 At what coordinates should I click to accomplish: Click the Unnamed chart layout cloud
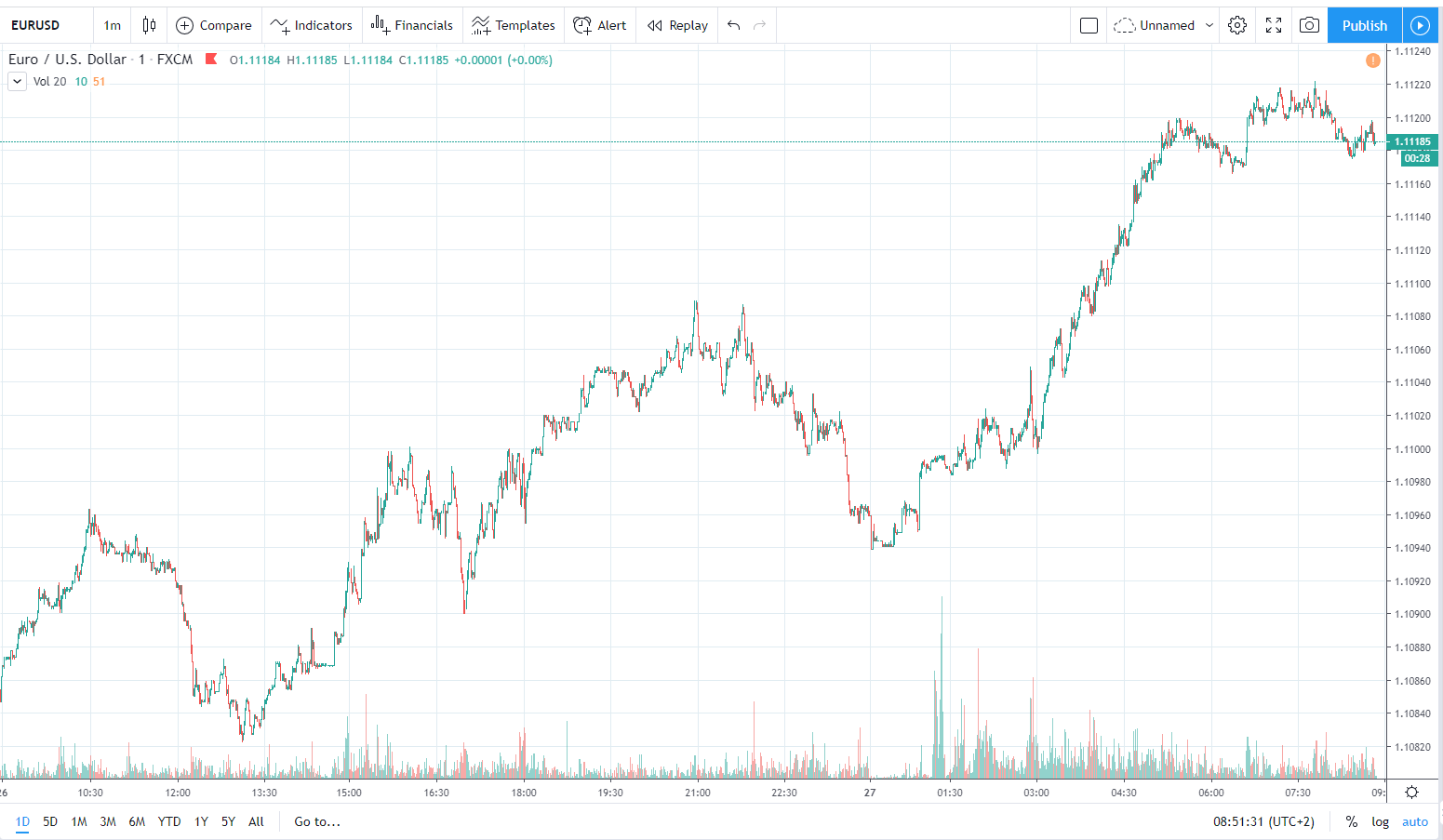point(1156,25)
